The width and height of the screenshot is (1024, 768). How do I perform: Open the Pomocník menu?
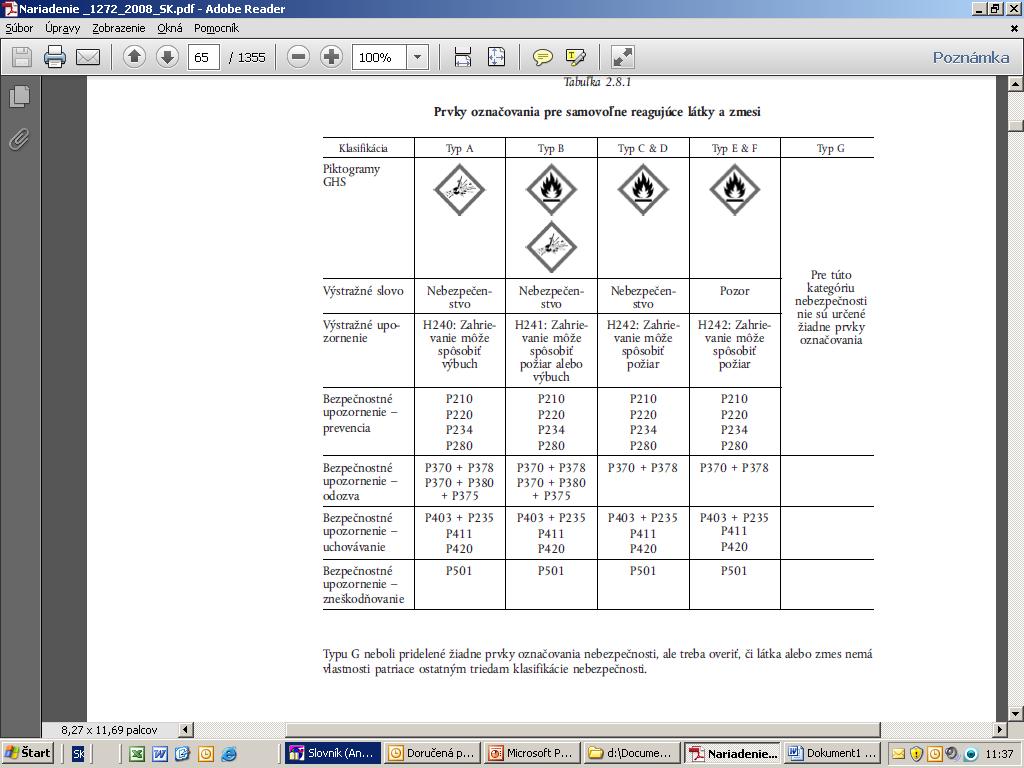(x=216, y=28)
